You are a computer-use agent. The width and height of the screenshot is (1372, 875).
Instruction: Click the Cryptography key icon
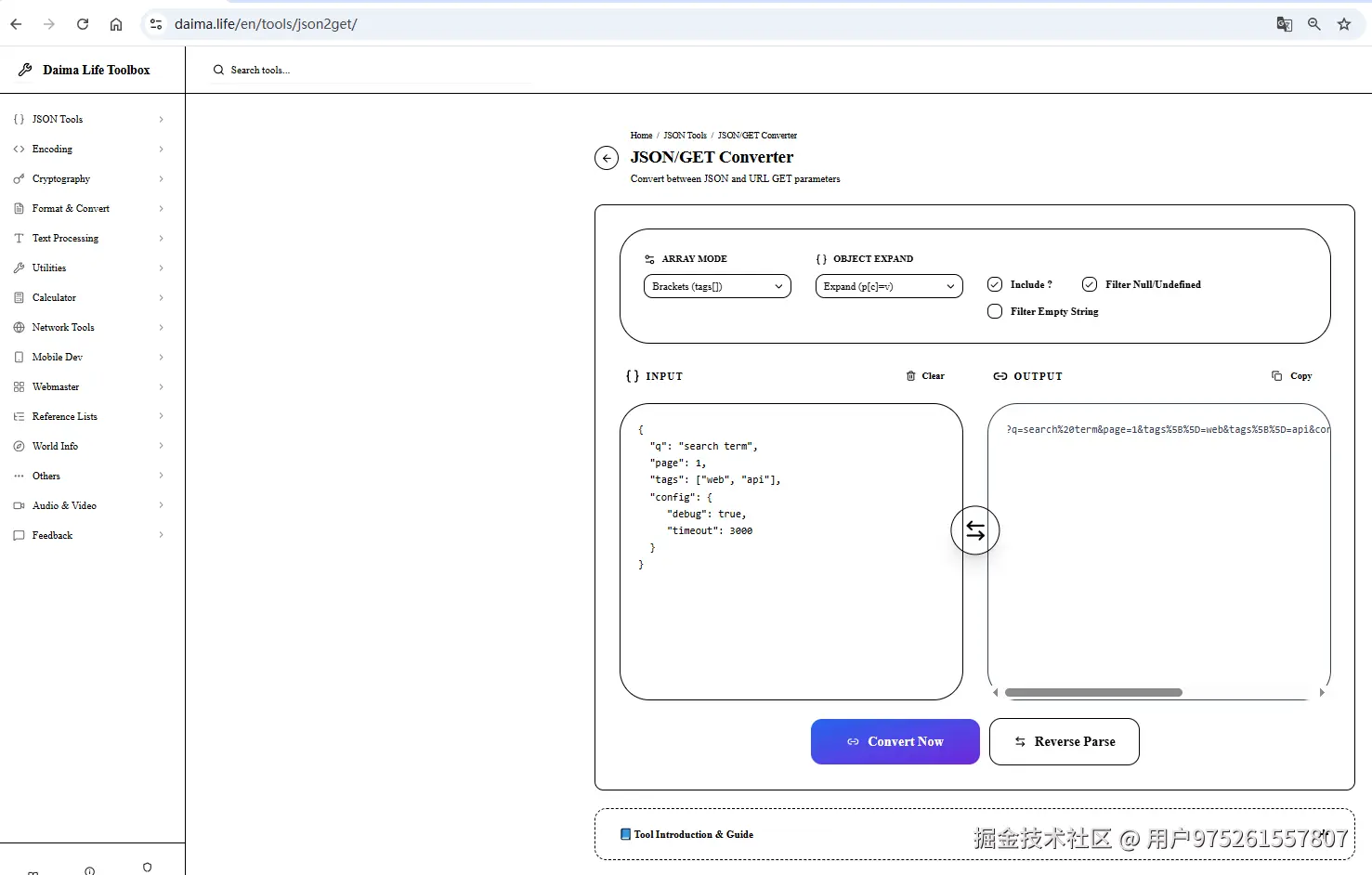point(19,178)
